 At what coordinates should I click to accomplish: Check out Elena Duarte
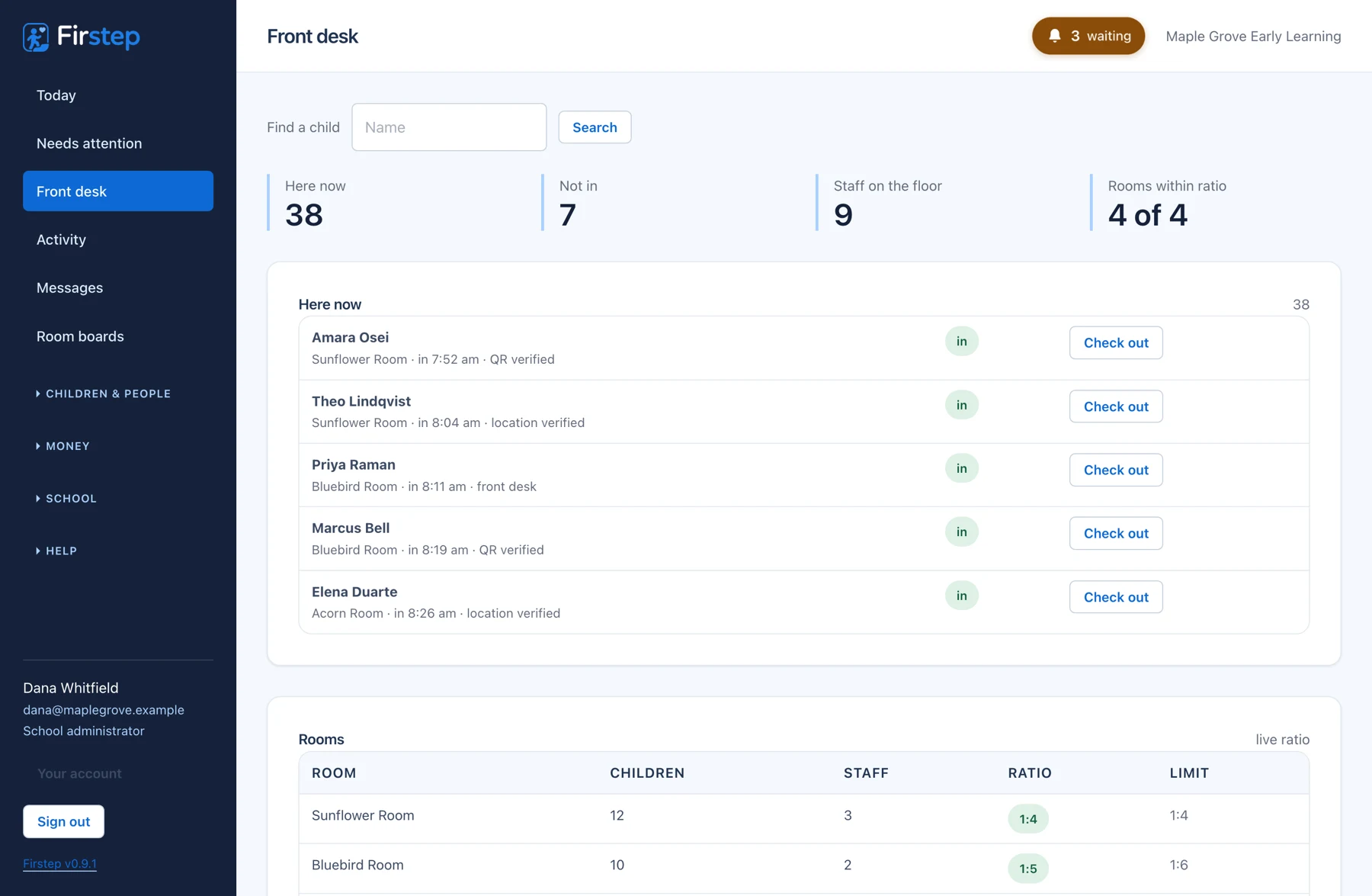click(1116, 597)
